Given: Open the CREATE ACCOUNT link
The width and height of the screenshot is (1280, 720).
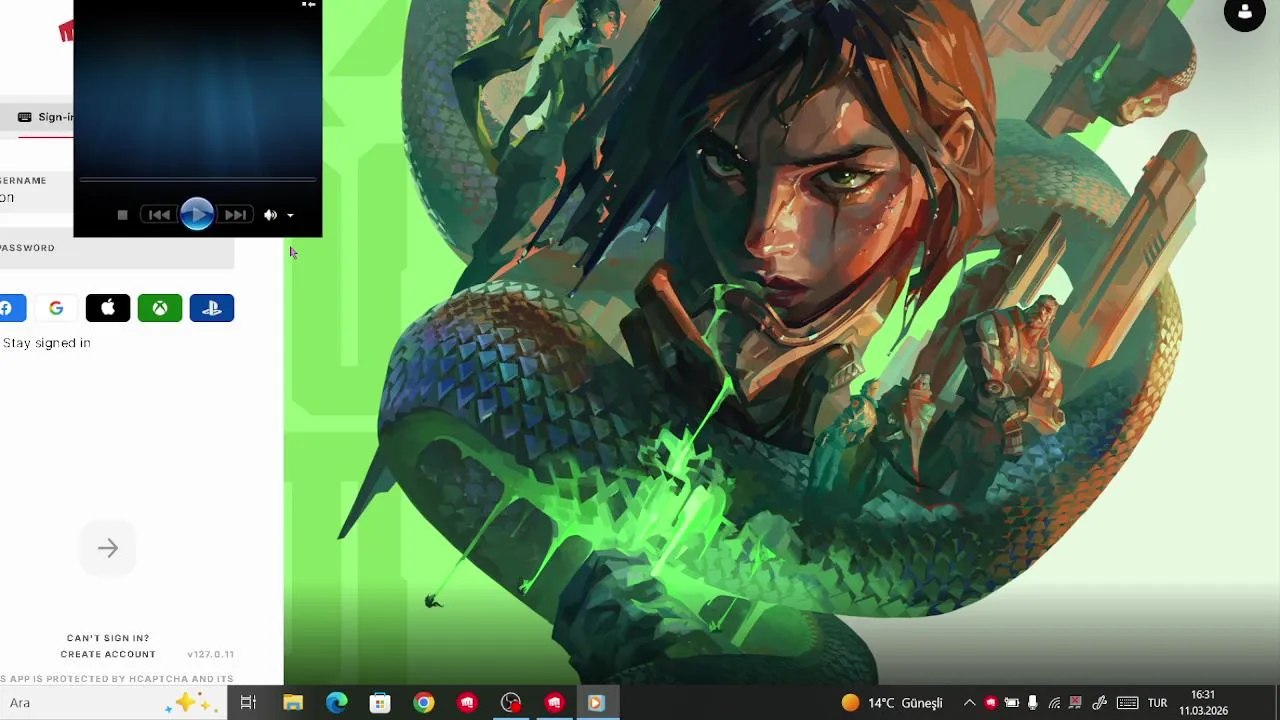Looking at the screenshot, I should point(108,654).
